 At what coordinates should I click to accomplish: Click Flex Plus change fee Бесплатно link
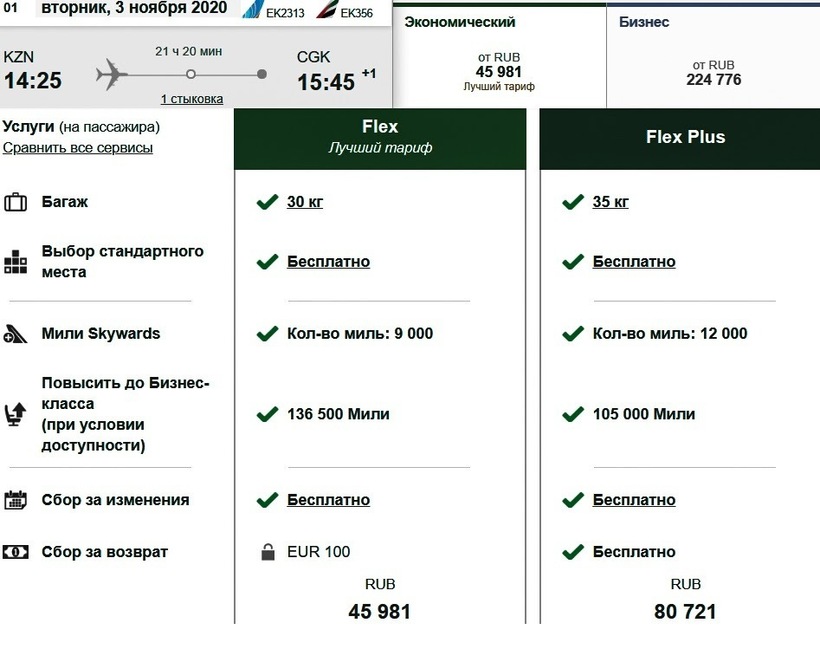[634, 500]
